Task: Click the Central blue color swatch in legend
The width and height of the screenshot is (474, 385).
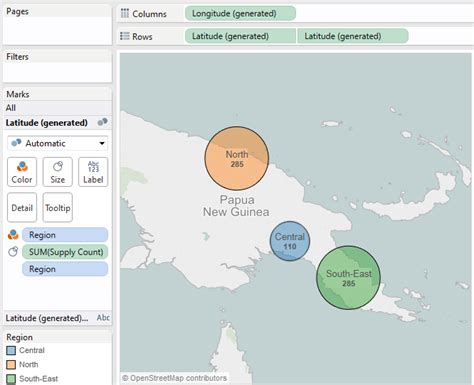Action: coord(11,350)
